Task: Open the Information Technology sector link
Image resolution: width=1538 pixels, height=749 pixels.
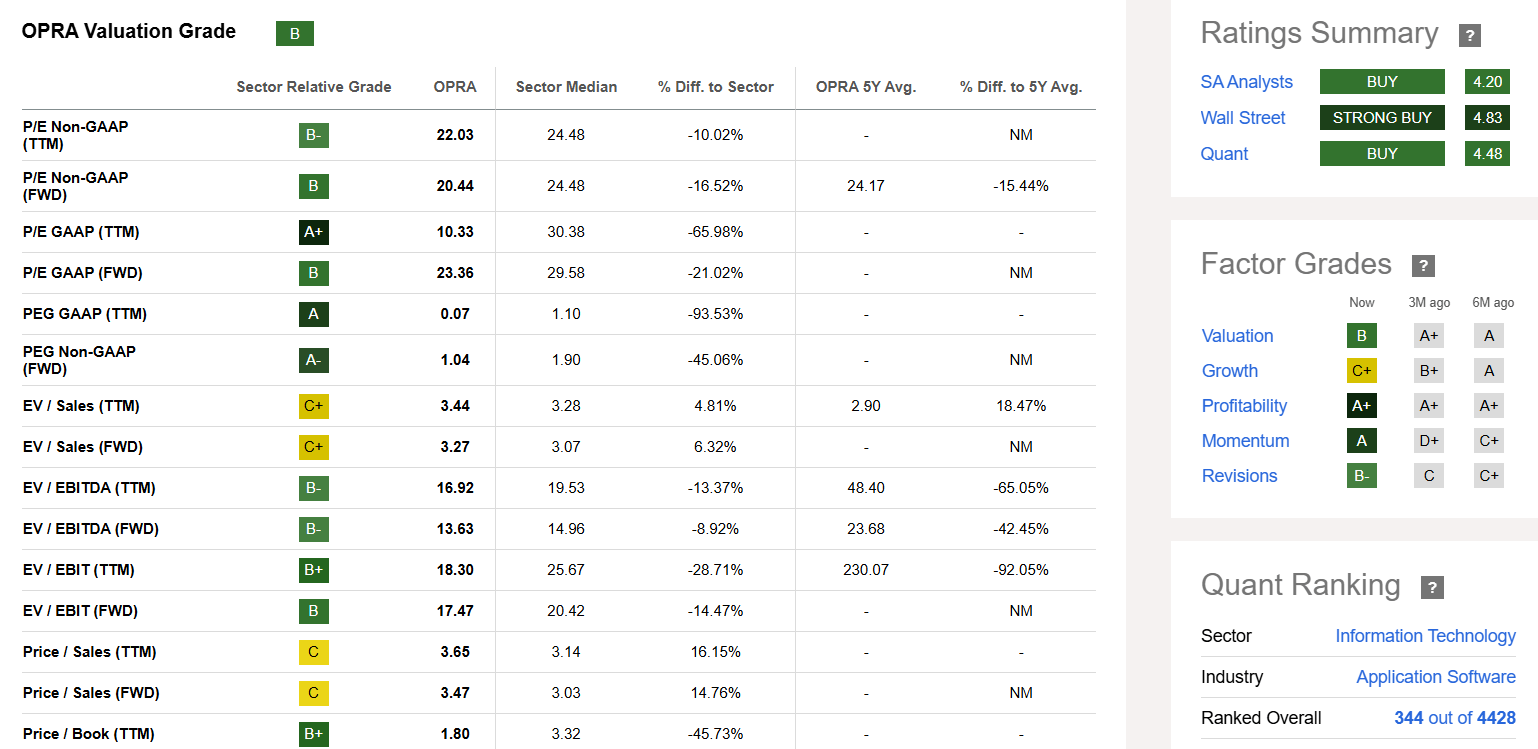Action: point(1425,636)
